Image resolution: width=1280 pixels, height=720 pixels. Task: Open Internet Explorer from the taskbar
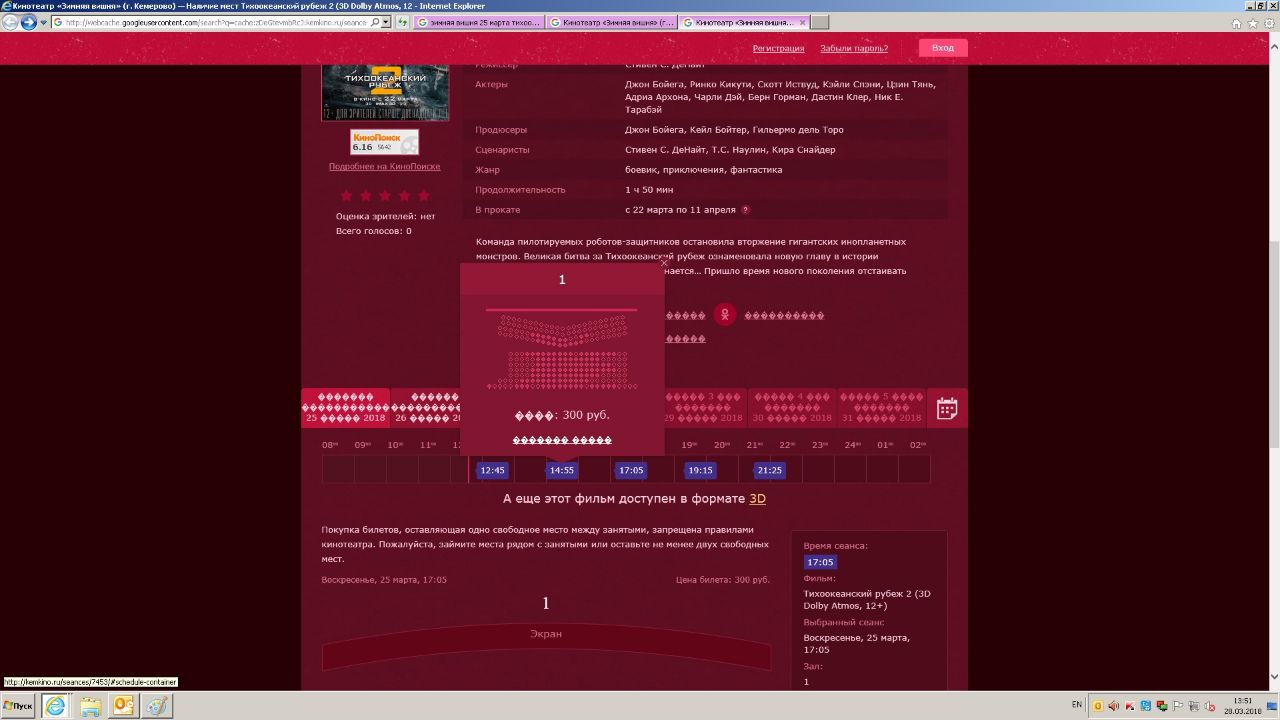[56, 705]
